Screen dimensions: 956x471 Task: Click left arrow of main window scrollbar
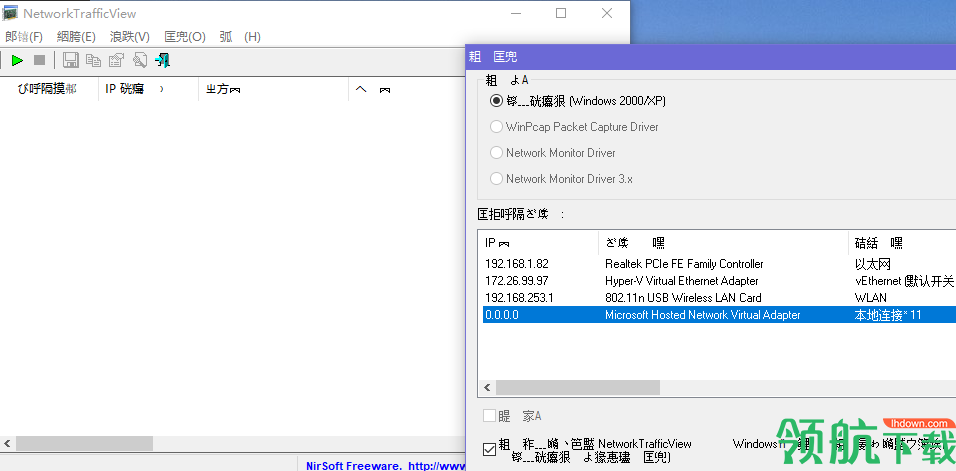(x=7, y=443)
